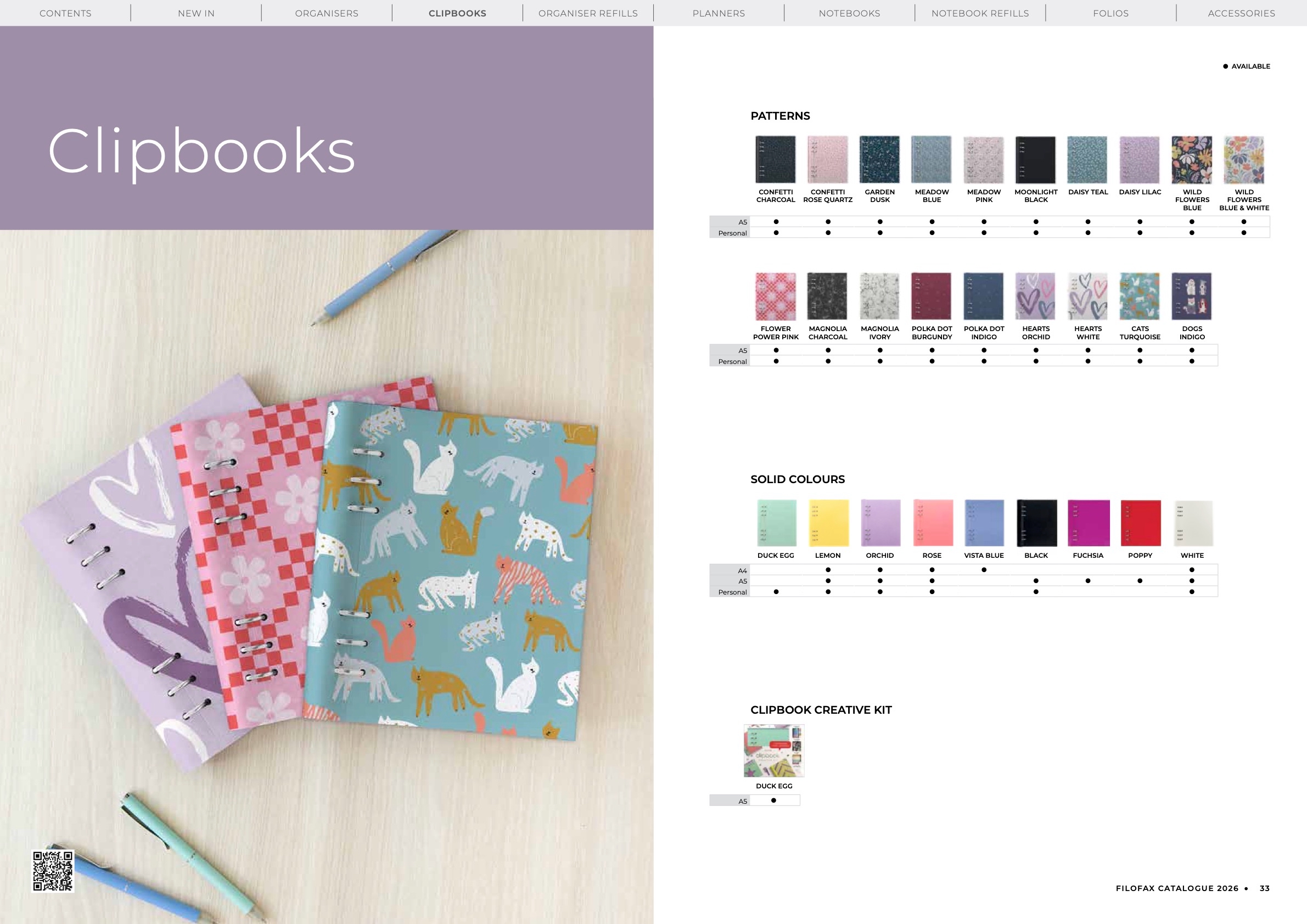
Task: Open the Clipbook Creative Kit thumbnail
Action: [x=773, y=751]
